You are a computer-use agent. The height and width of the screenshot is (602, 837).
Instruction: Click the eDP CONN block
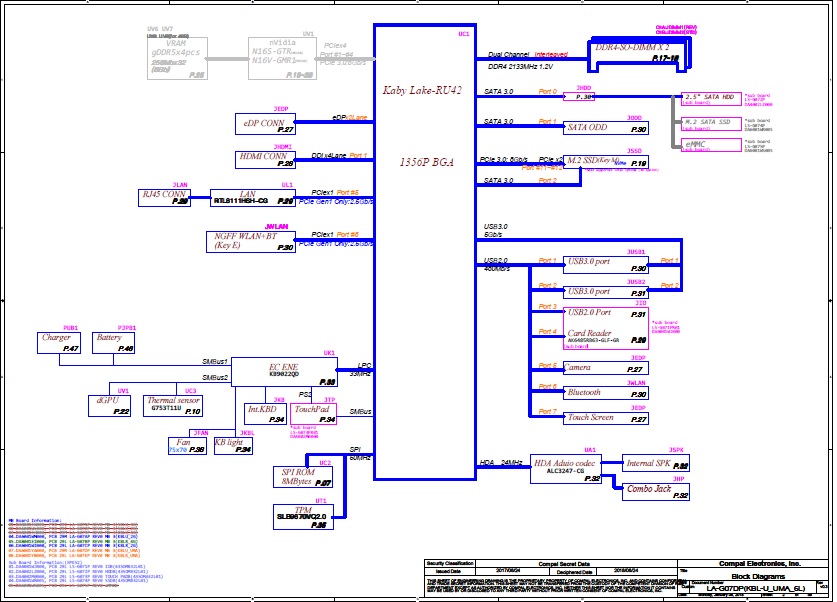click(265, 124)
